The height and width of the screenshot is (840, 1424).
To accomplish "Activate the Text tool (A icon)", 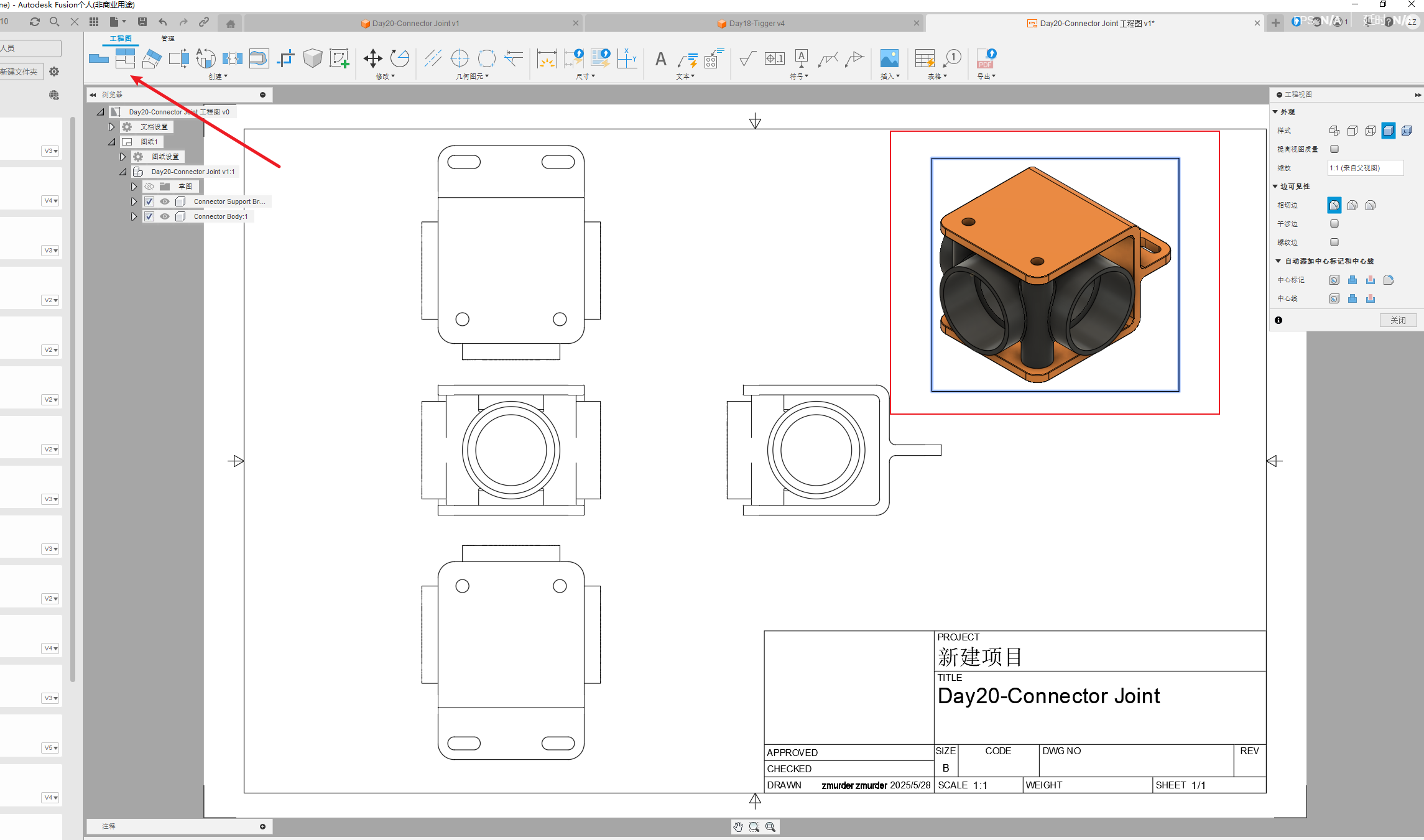I will click(x=660, y=59).
